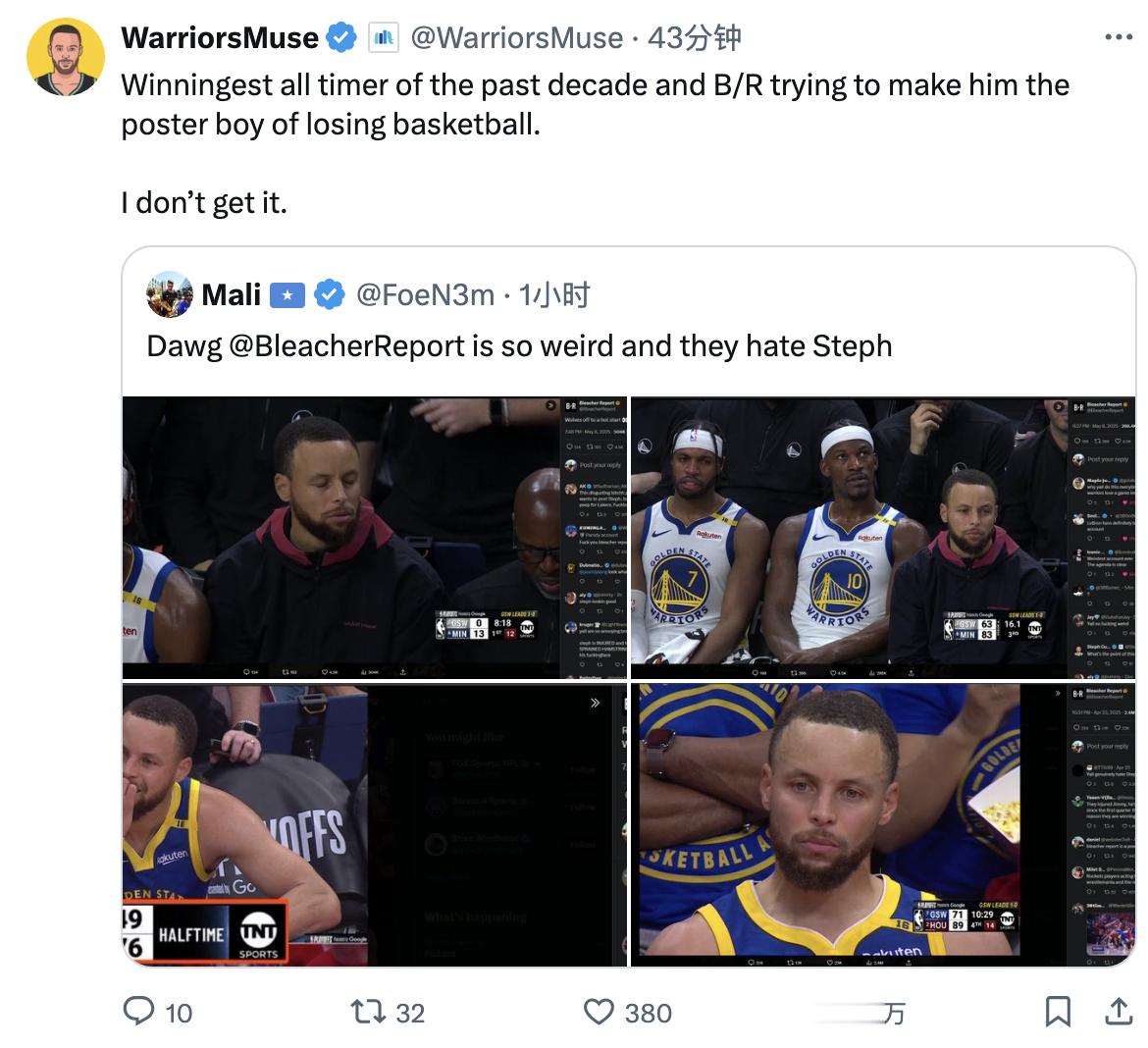Bookmark this tweet
The width and height of the screenshot is (1148, 1048).
[x=1058, y=1012]
